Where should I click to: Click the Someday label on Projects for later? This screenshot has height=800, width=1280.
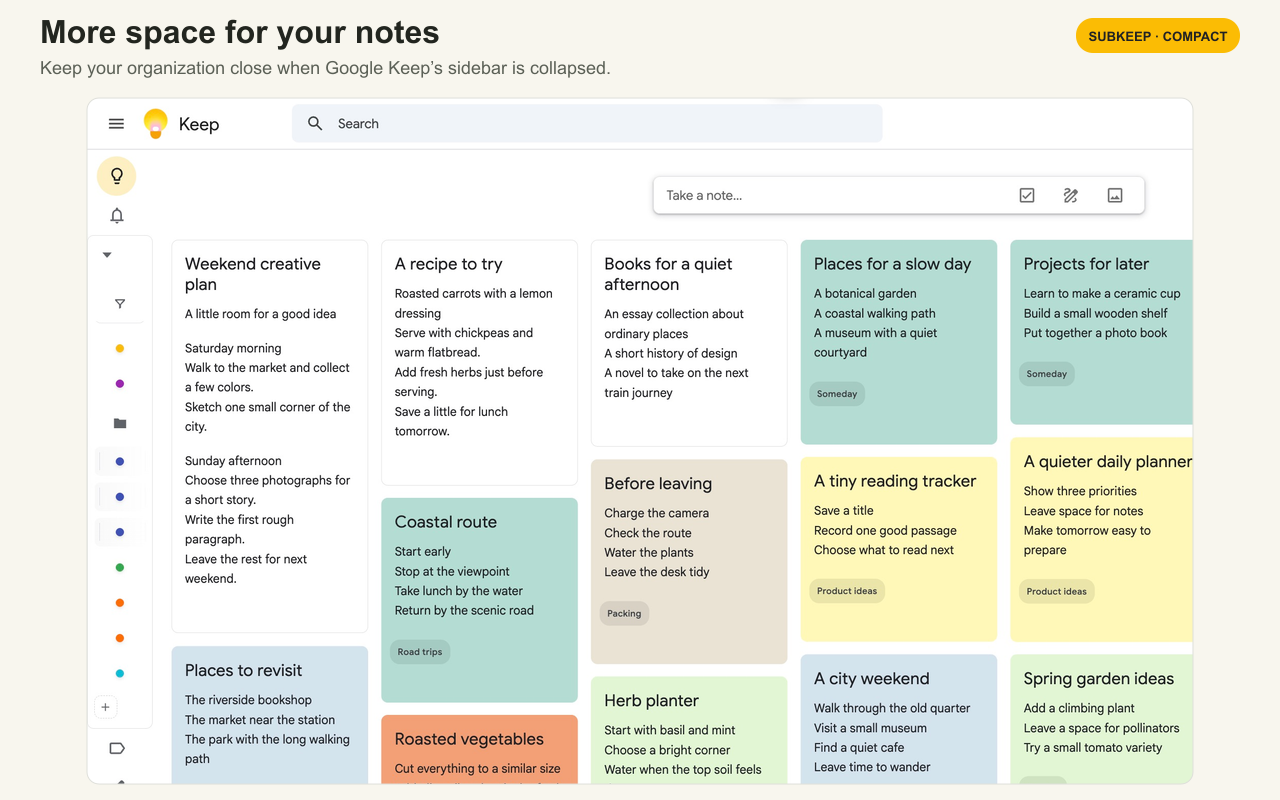(x=1047, y=374)
